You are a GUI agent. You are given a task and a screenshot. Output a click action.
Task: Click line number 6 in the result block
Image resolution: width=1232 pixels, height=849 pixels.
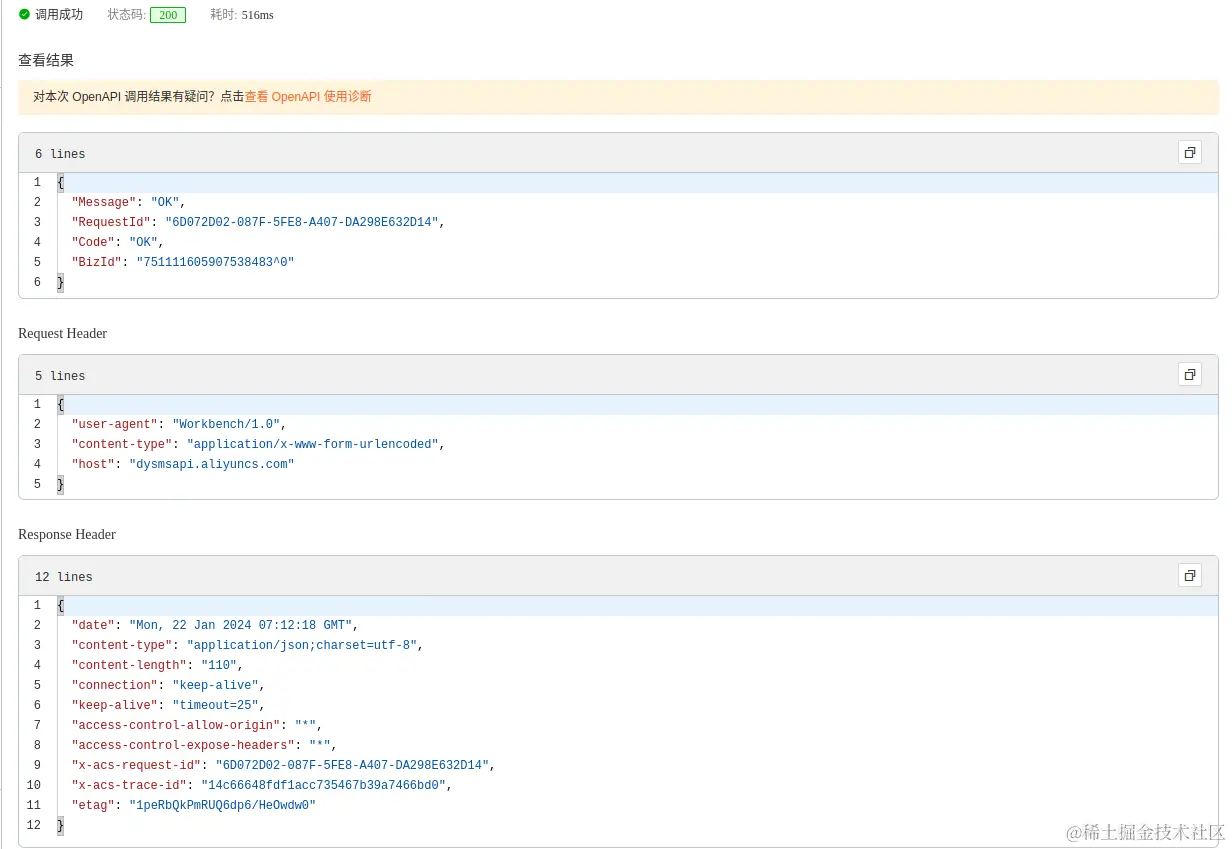tap(37, 282)
